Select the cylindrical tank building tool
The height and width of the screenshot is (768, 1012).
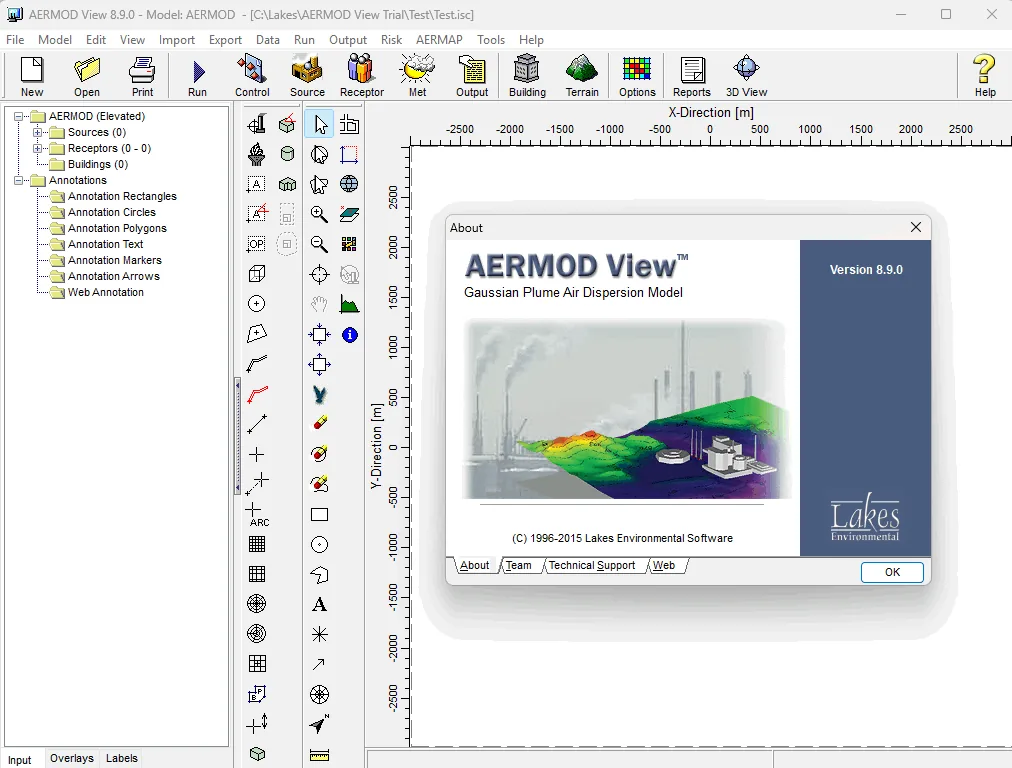coord(287,154)
